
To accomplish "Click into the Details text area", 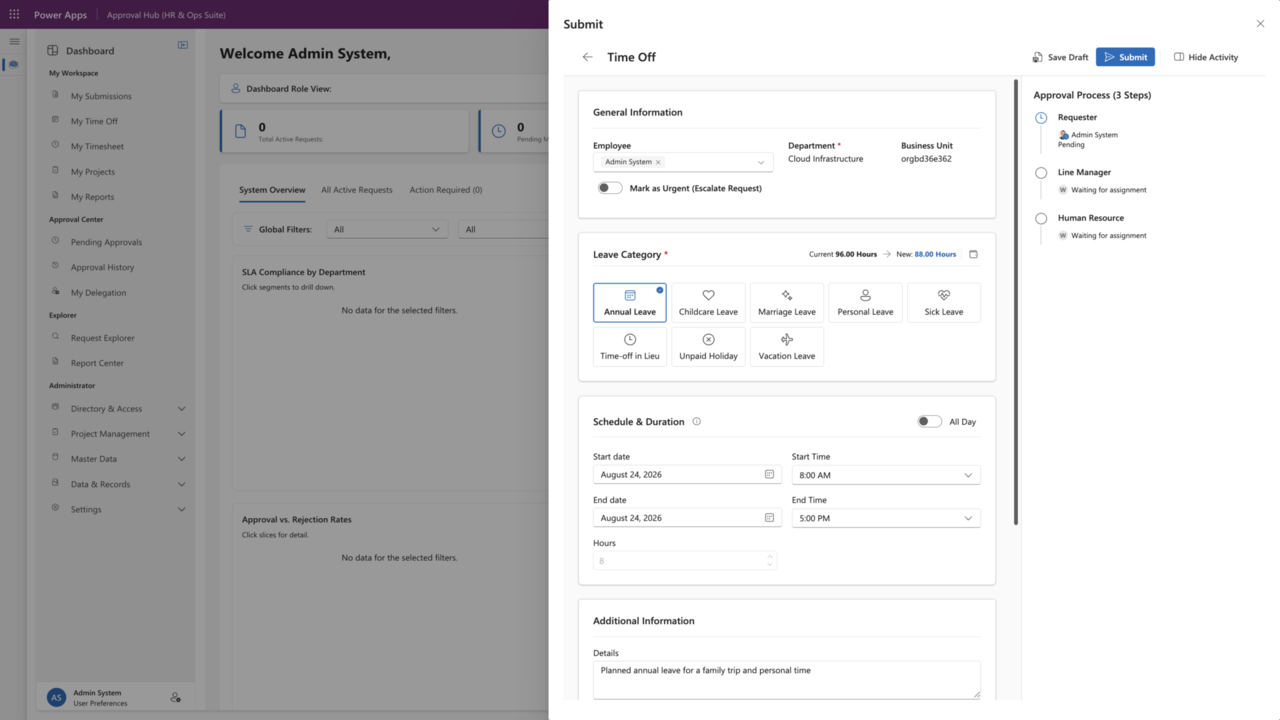I will tap(786, 679).
